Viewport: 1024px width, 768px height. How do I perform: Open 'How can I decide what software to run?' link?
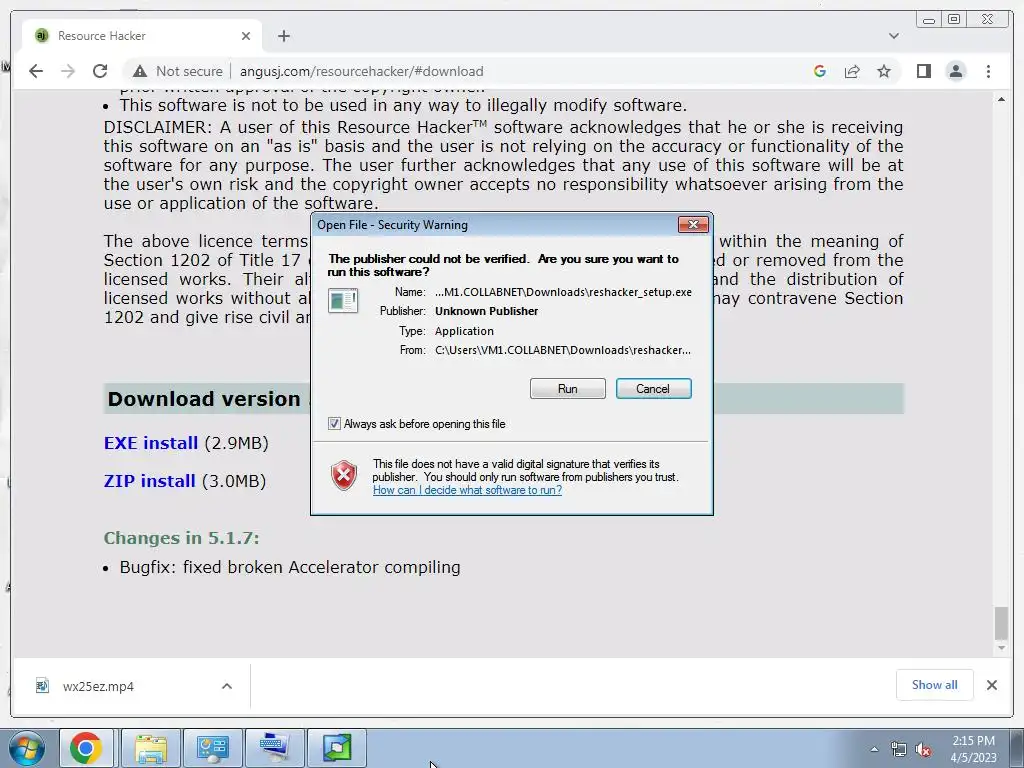tap(467, 490)
